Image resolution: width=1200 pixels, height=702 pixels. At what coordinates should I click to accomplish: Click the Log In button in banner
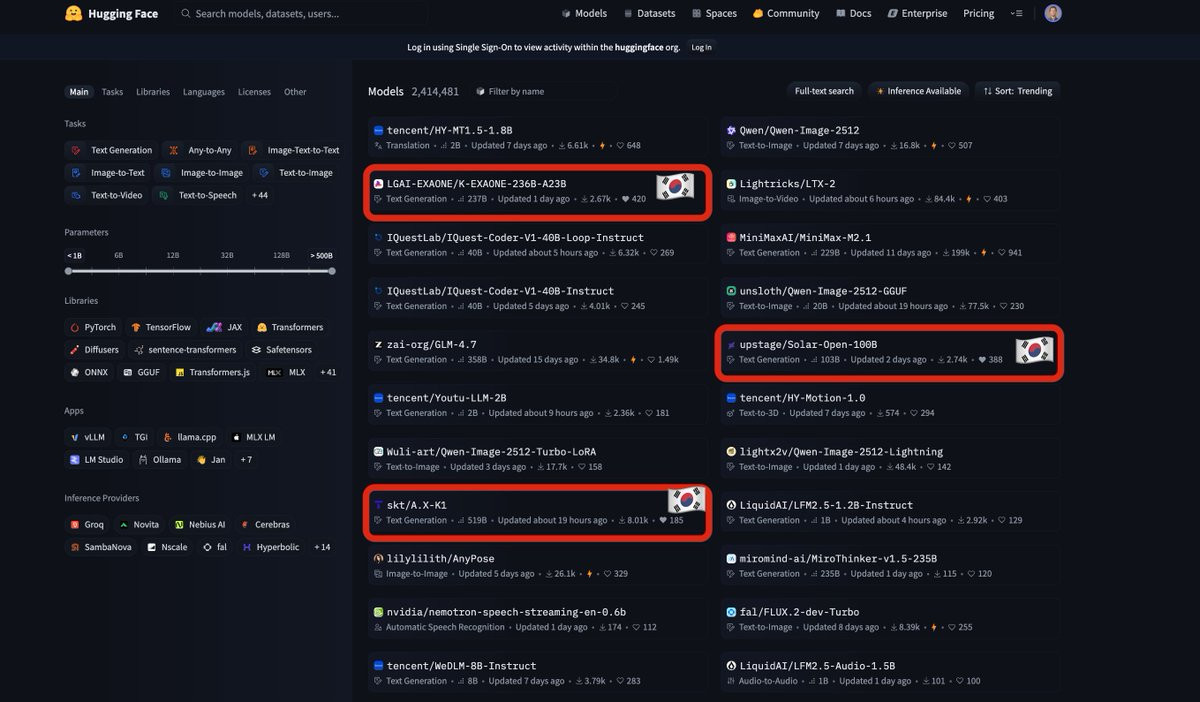702,47
